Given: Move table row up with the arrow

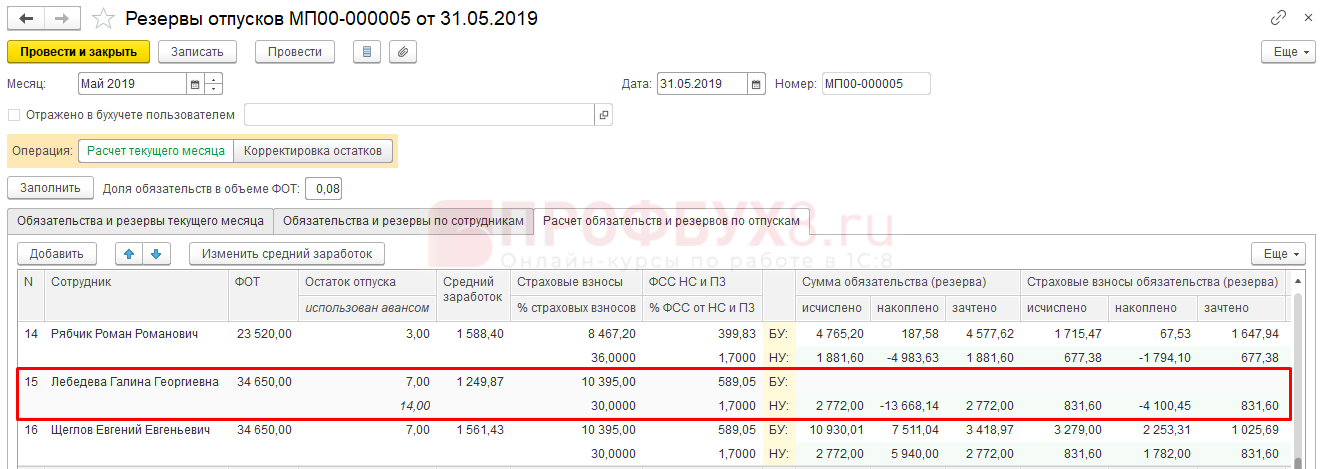Looking at the screenshot, I should (x=128, y=254).
